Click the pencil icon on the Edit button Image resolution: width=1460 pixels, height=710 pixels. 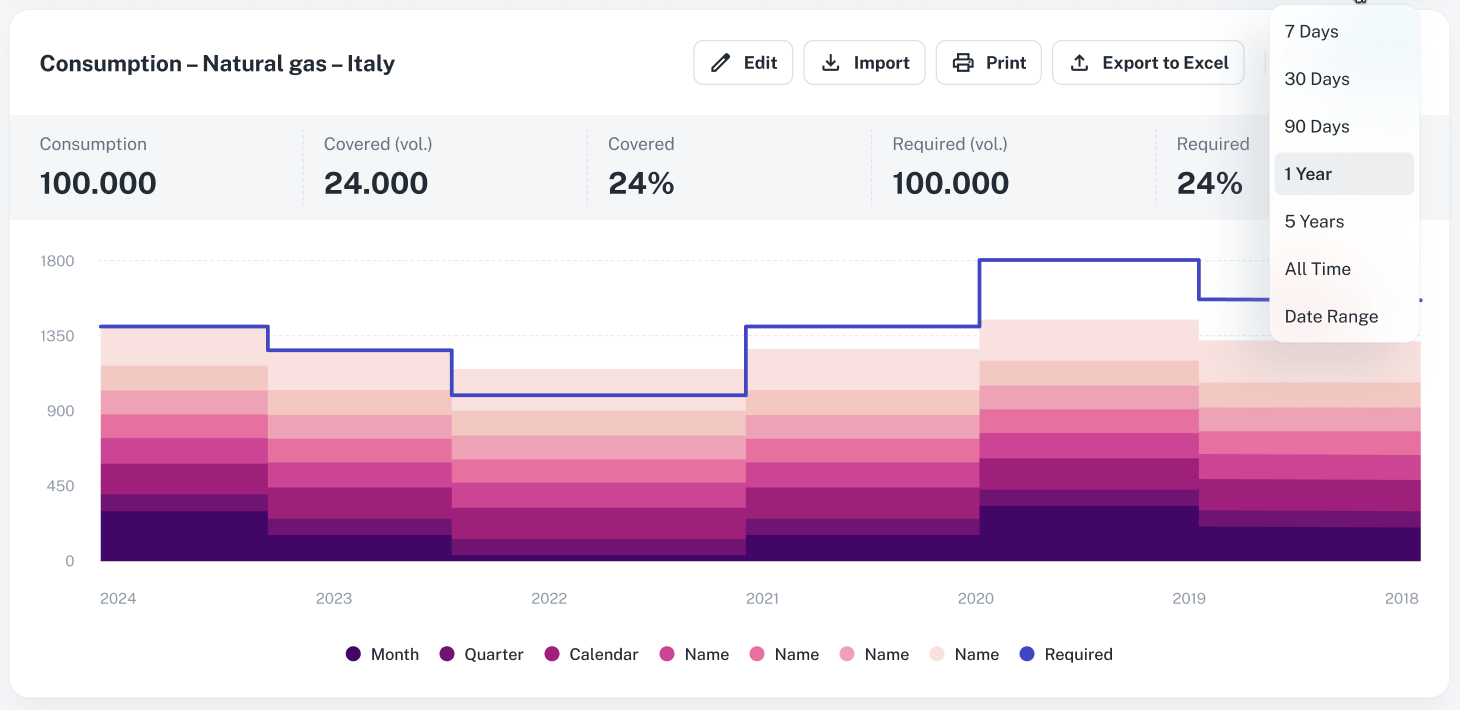coord(720,63)
